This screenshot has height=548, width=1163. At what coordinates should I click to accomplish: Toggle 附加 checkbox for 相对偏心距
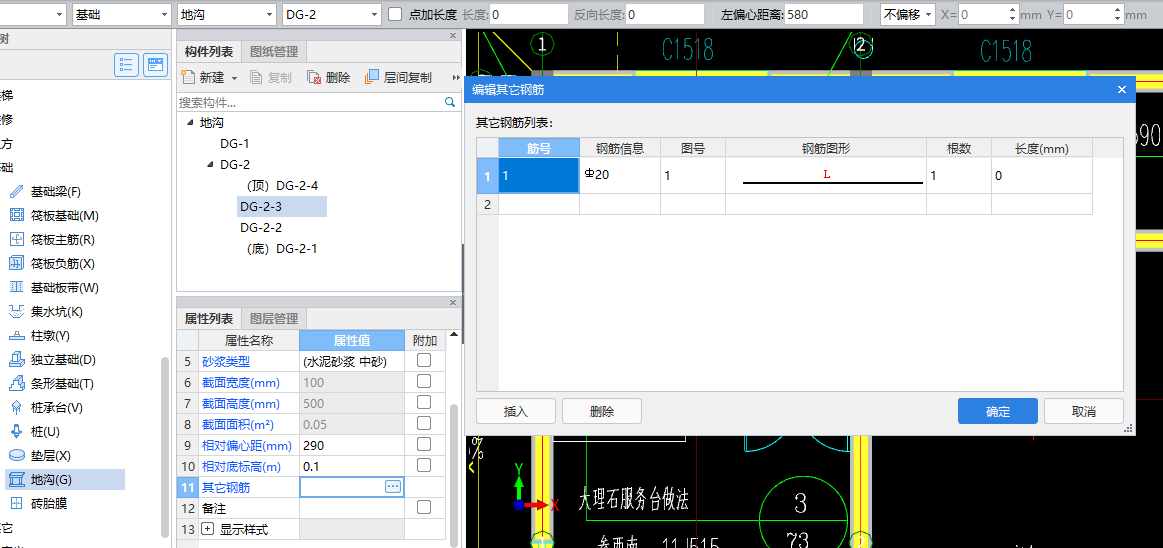pos(424,444)
